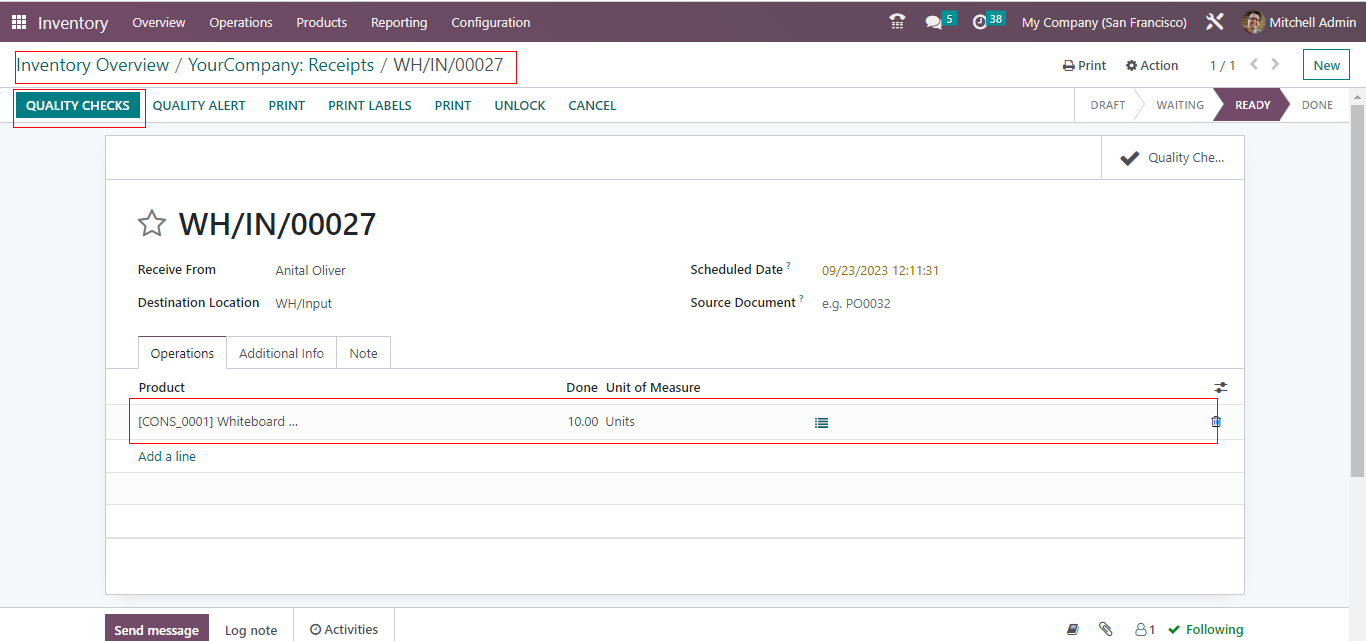Click the phone VoIP icon
1366x641 pixels.
tap(897, 22)
